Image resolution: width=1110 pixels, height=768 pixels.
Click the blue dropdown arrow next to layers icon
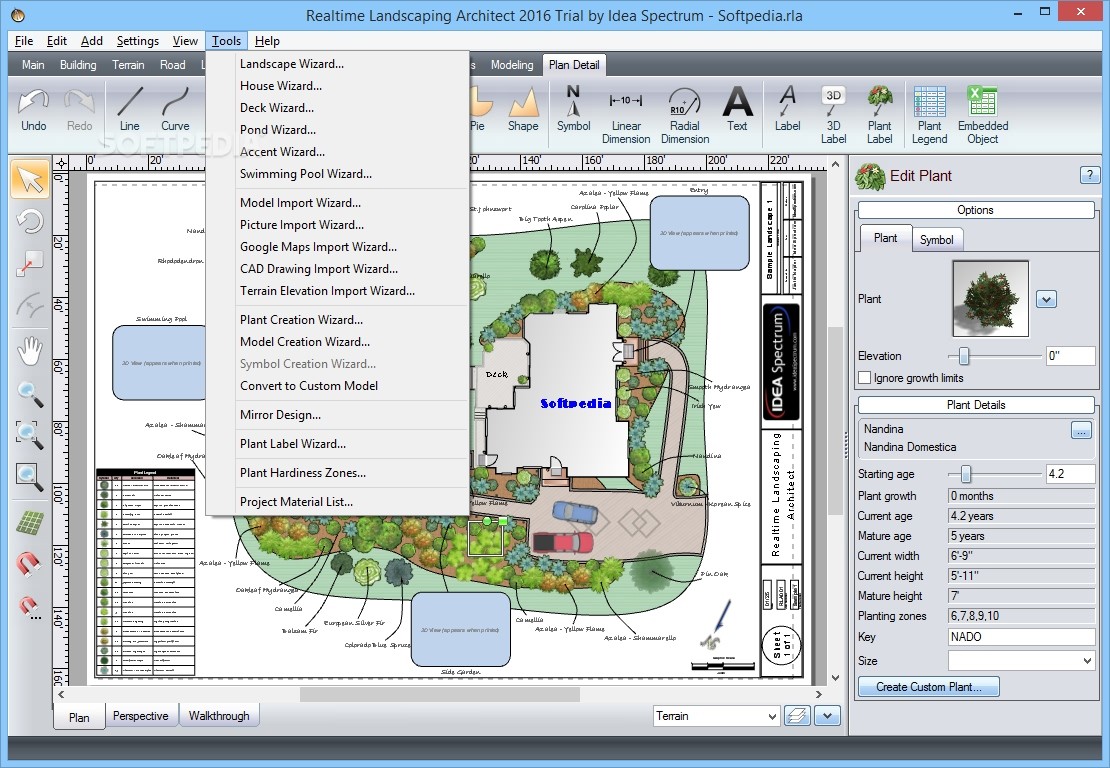click(827, 716)
